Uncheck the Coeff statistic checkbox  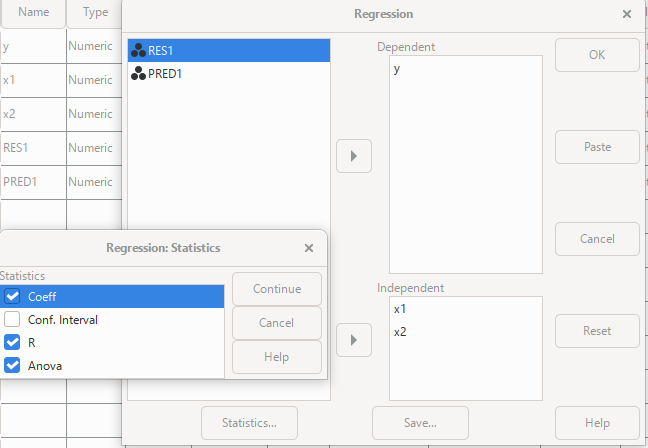(12, 296)
